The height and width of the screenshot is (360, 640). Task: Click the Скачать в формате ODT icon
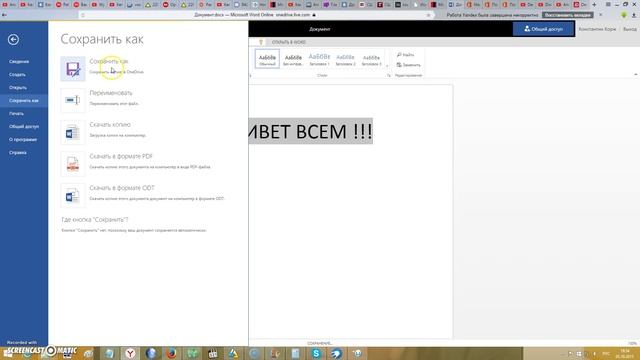pos(73,196)
